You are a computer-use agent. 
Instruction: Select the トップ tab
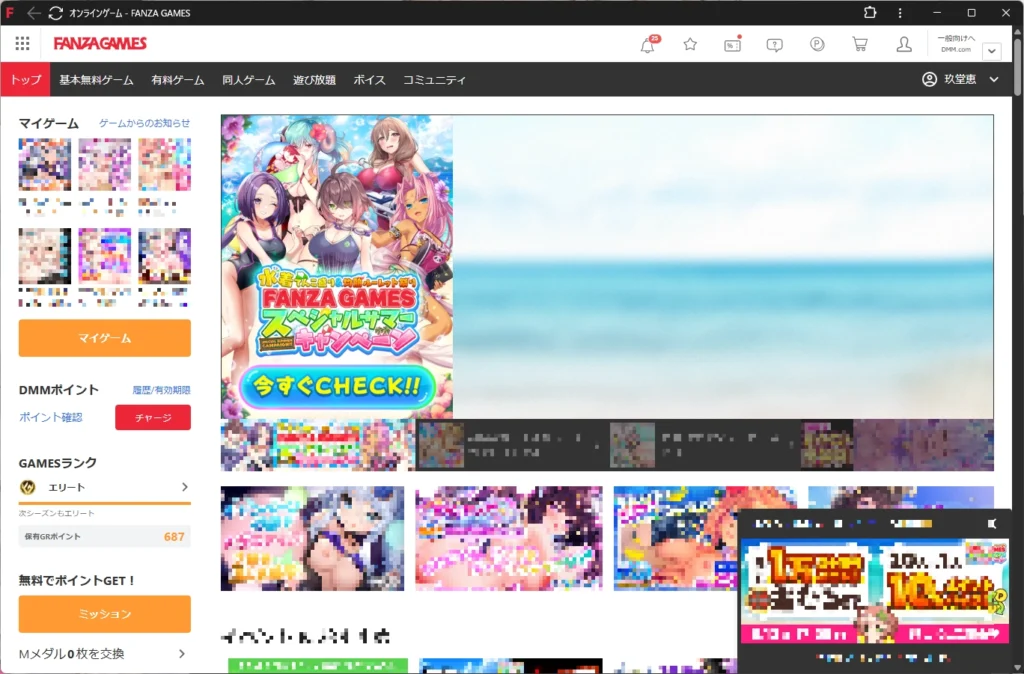tap(25, 80)
